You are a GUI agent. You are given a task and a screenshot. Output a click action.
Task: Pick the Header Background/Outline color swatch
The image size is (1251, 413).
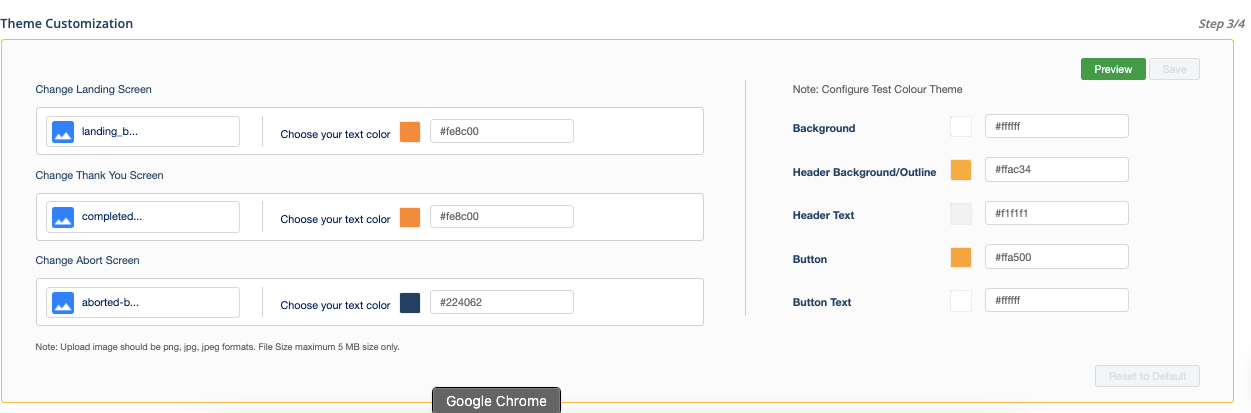coord(961,170)
